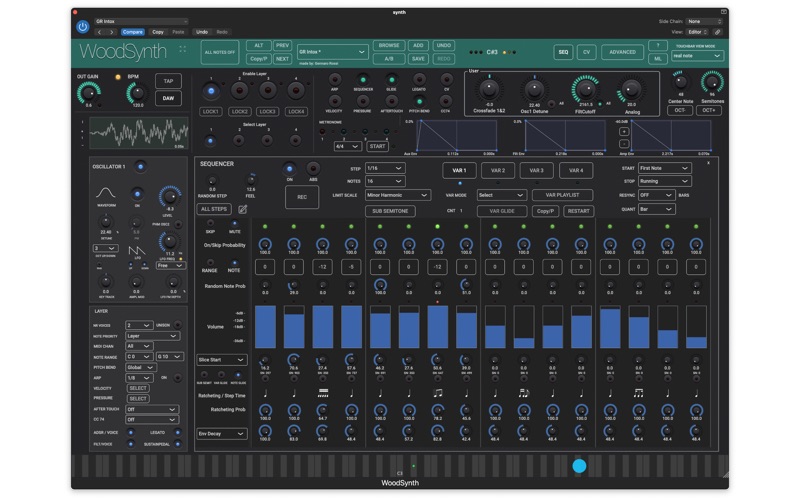The image size is (800, 500).
Task: Click the VAR PLAYLIST button
Action: pos(562,195)
